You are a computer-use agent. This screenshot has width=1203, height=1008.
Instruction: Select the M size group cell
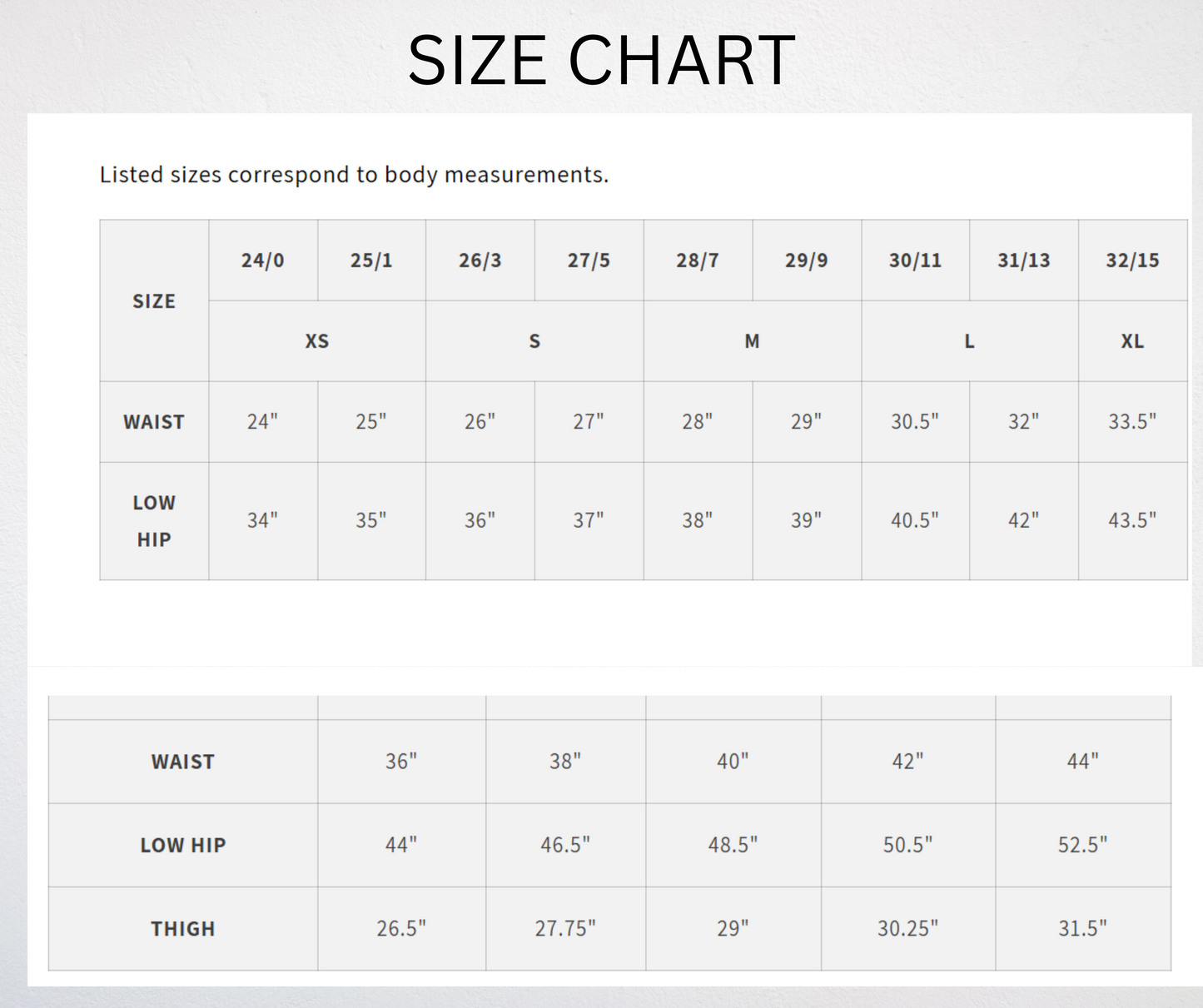pyautogui.click(x=752, y=341)
